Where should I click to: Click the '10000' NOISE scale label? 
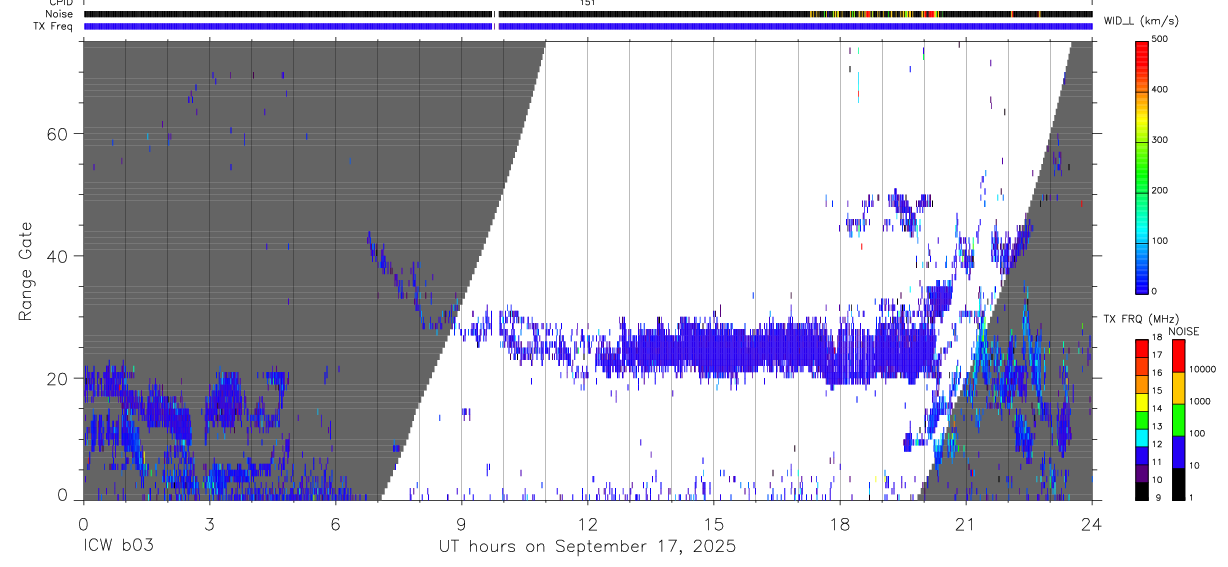pyautogui.click(x=1201, y=370)
